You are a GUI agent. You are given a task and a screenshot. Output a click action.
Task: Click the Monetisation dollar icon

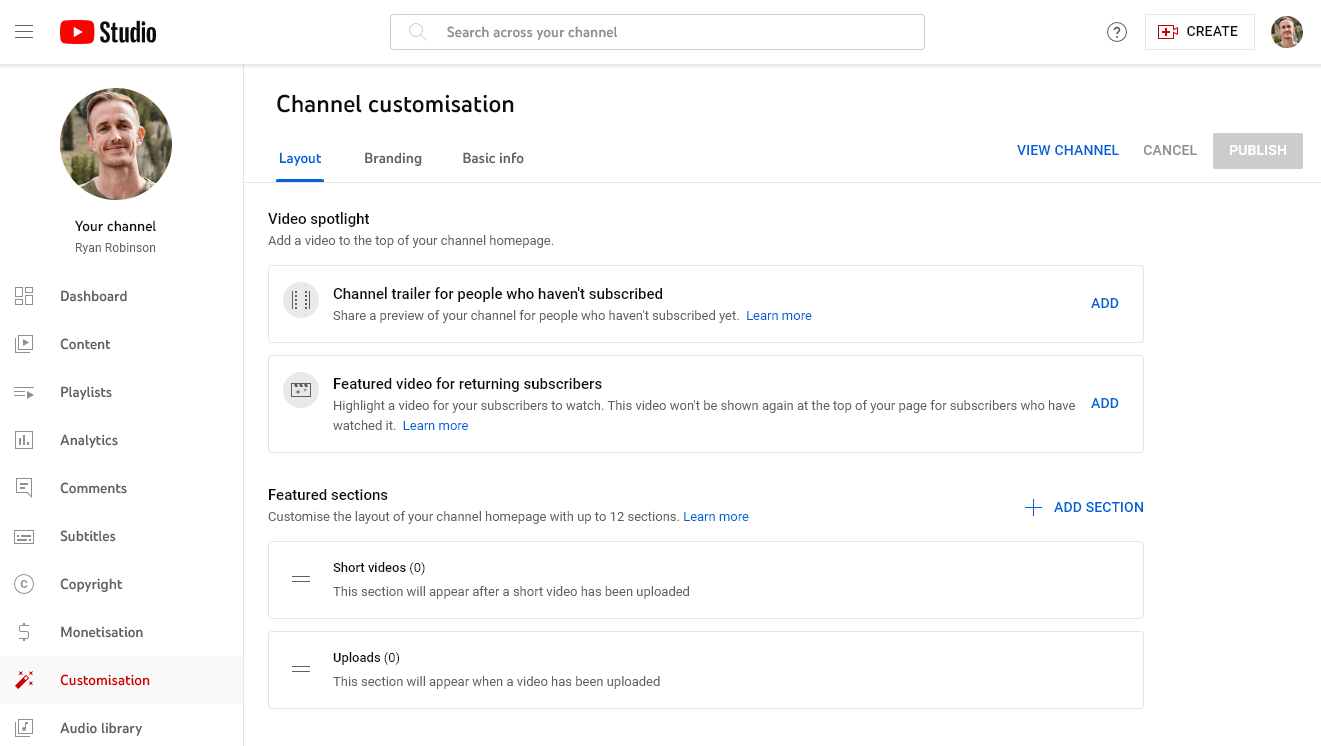24,632
